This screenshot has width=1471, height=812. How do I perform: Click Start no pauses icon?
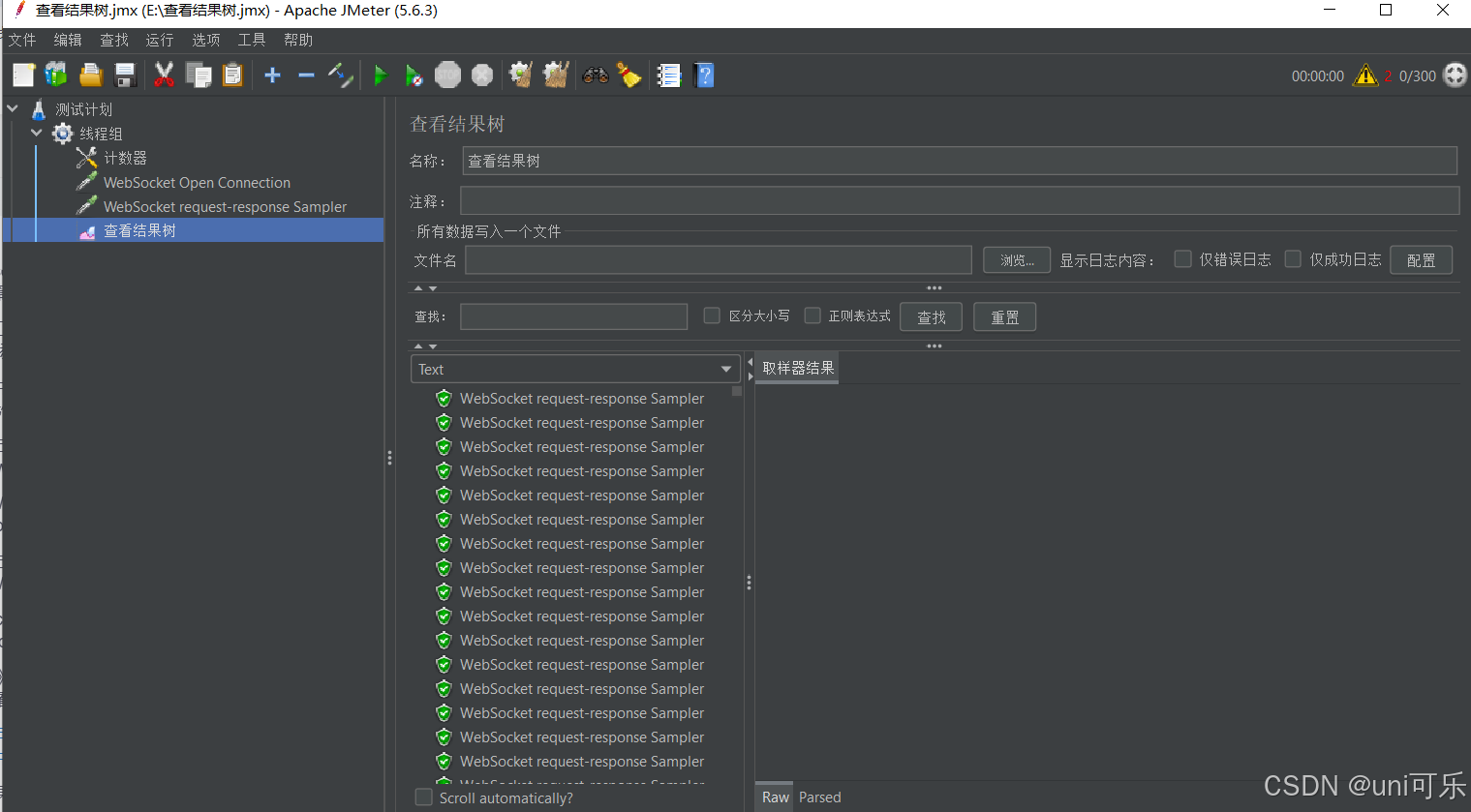(414, 75)
